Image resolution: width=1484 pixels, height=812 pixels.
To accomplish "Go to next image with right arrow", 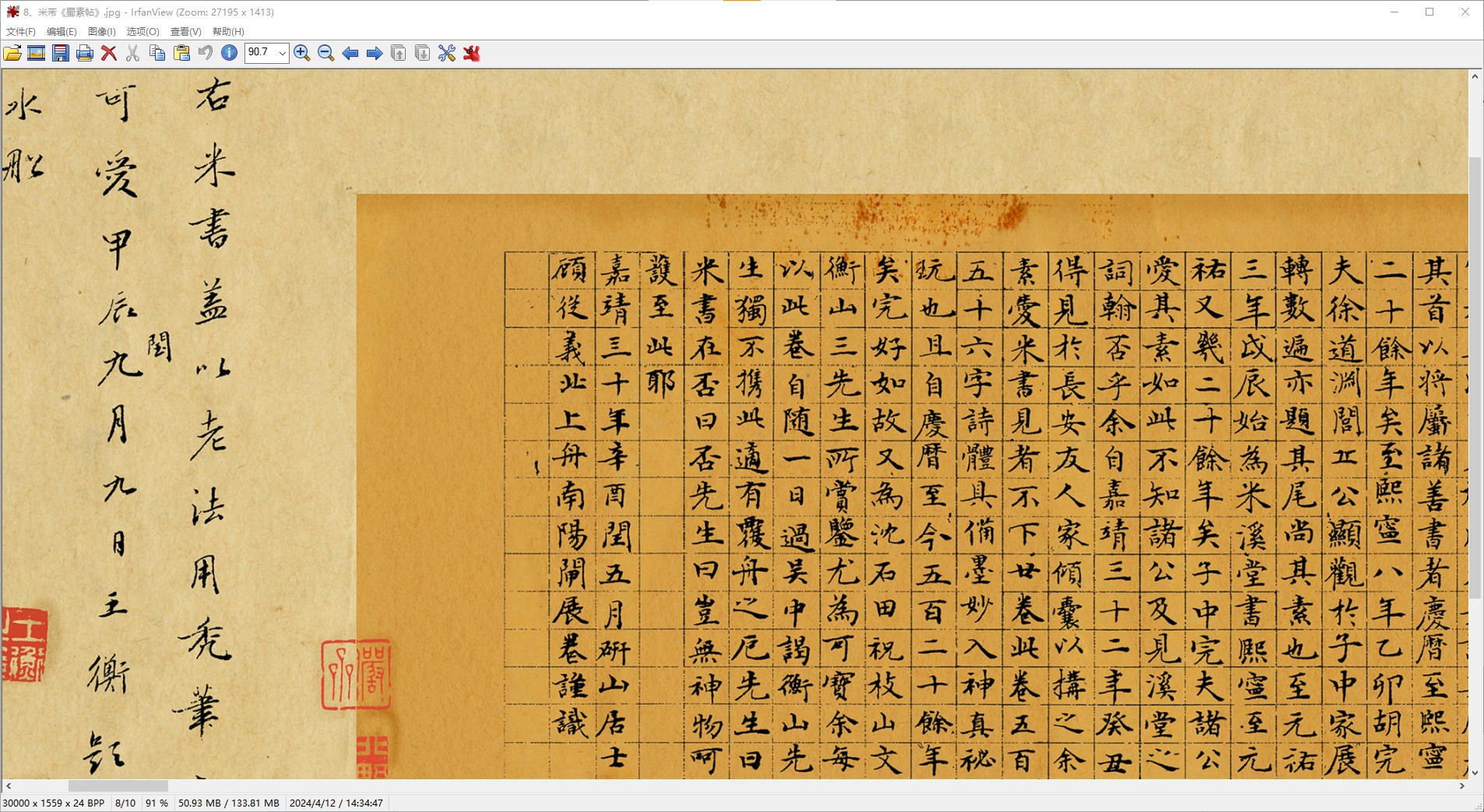I will tap(375, 53).
